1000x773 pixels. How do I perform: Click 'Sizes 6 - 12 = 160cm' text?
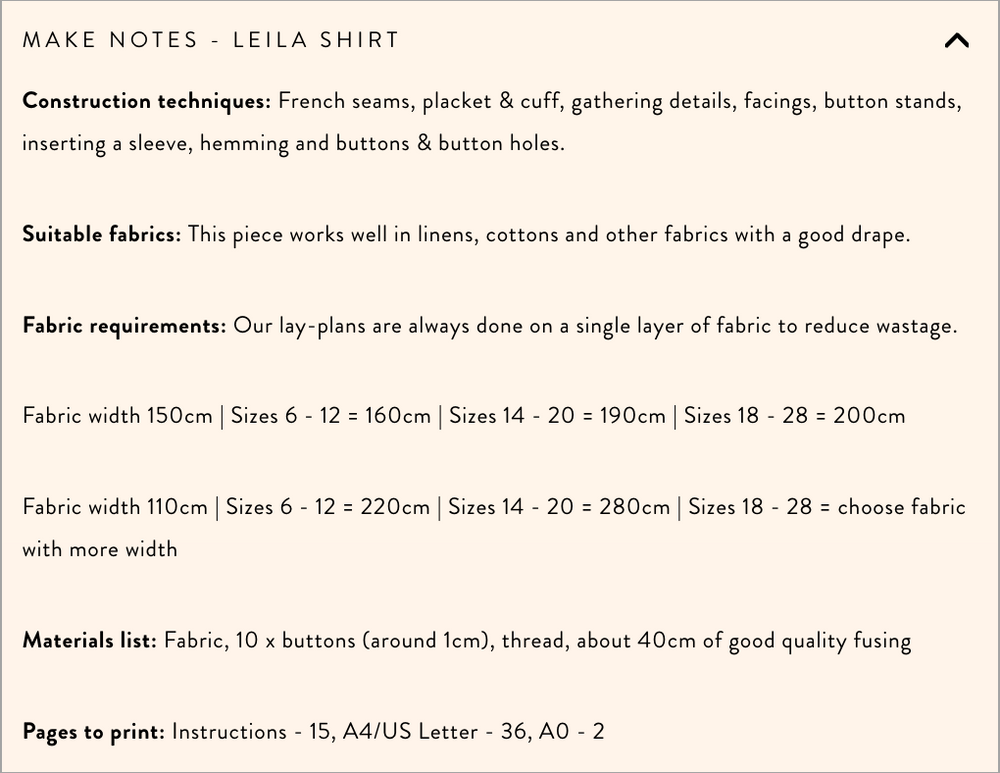(331, 415)
